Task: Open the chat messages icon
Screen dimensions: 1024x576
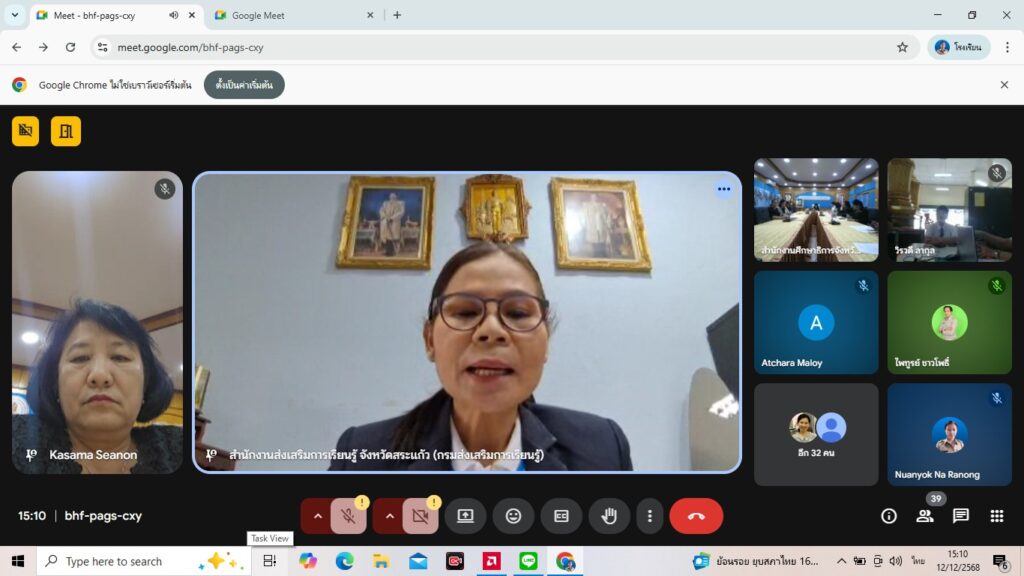Action: click(x=961, y=516)
